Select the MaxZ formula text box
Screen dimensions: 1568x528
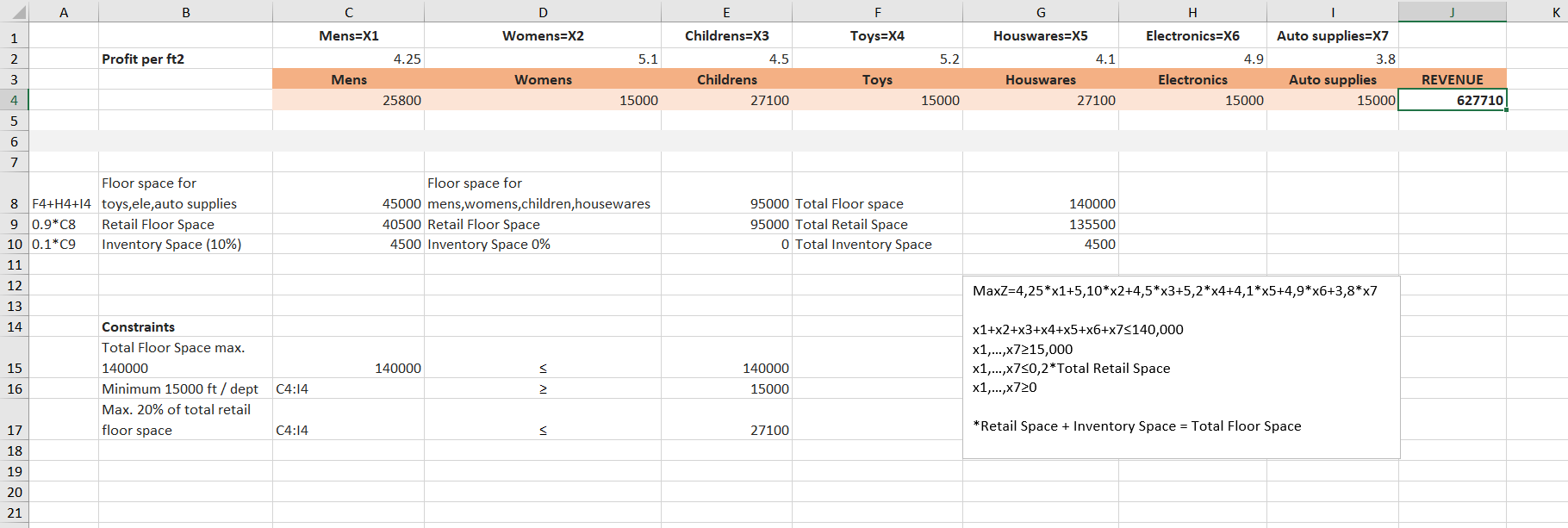[1181, 368]
